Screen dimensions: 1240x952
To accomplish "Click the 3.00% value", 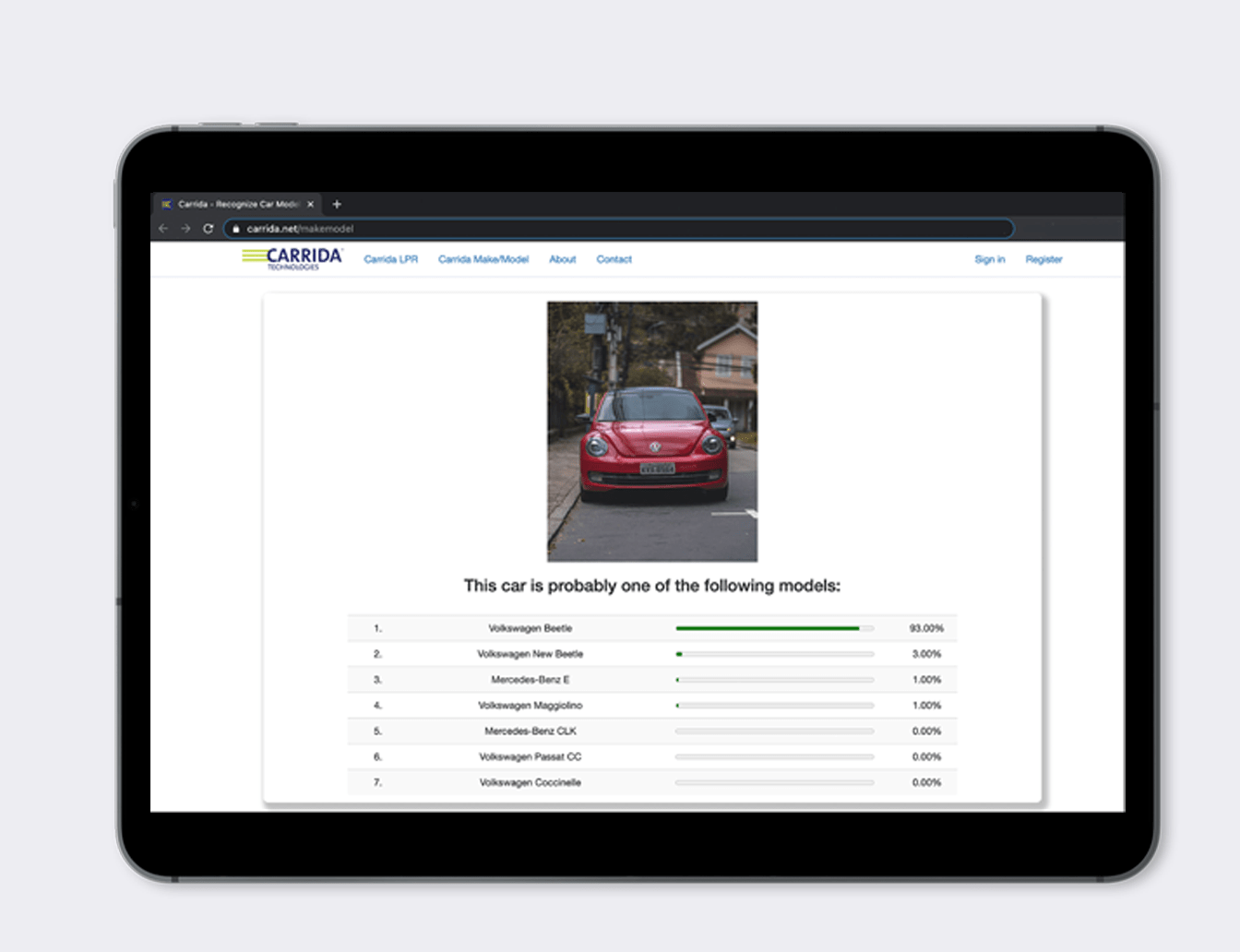I will tap(927, 654).
